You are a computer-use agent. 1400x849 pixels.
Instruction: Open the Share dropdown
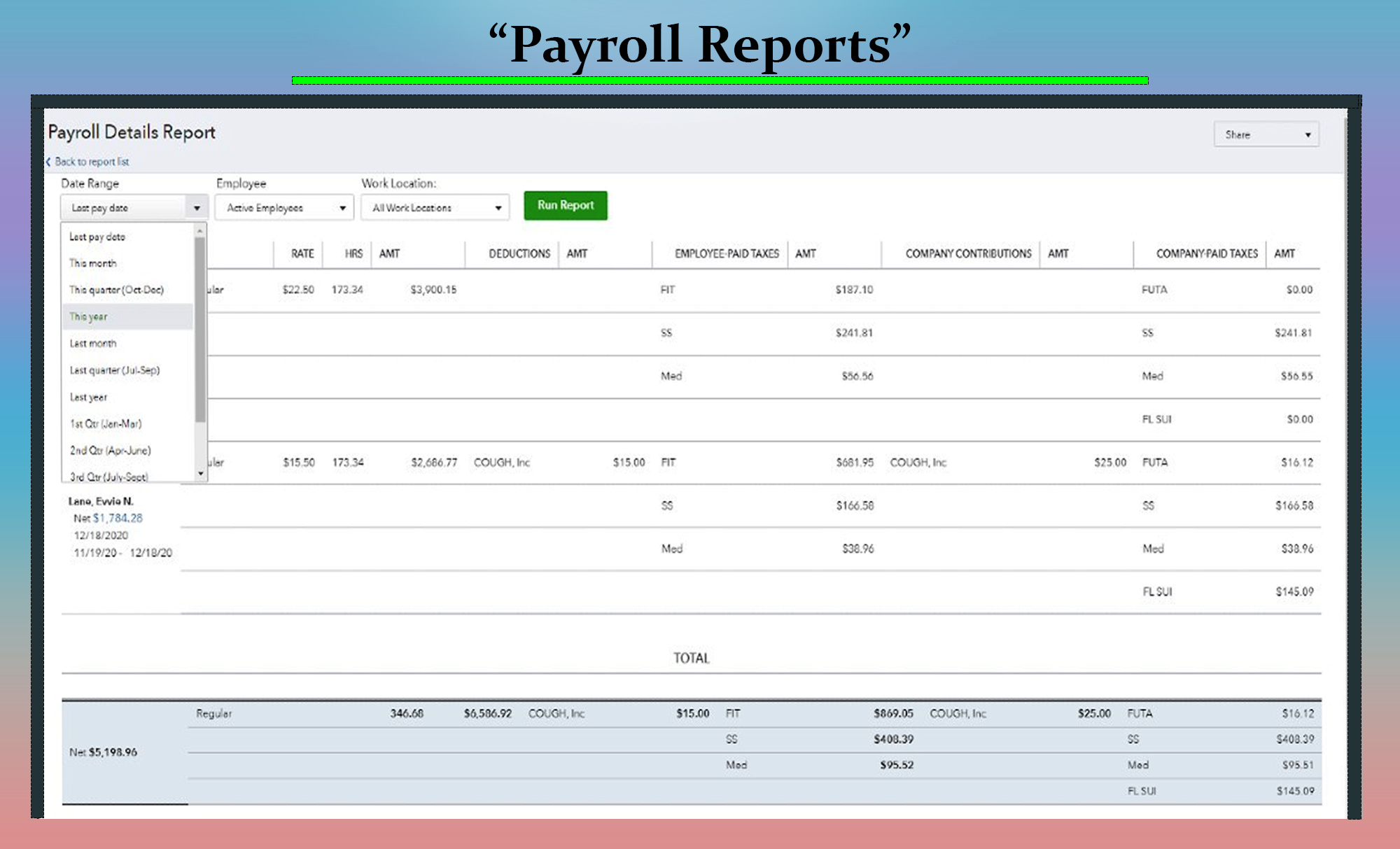(x=1266, y=134)
